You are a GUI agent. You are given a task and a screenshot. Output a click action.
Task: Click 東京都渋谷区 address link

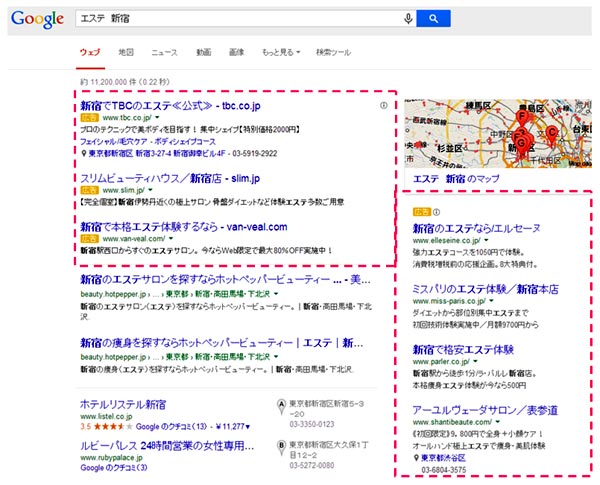443,458
